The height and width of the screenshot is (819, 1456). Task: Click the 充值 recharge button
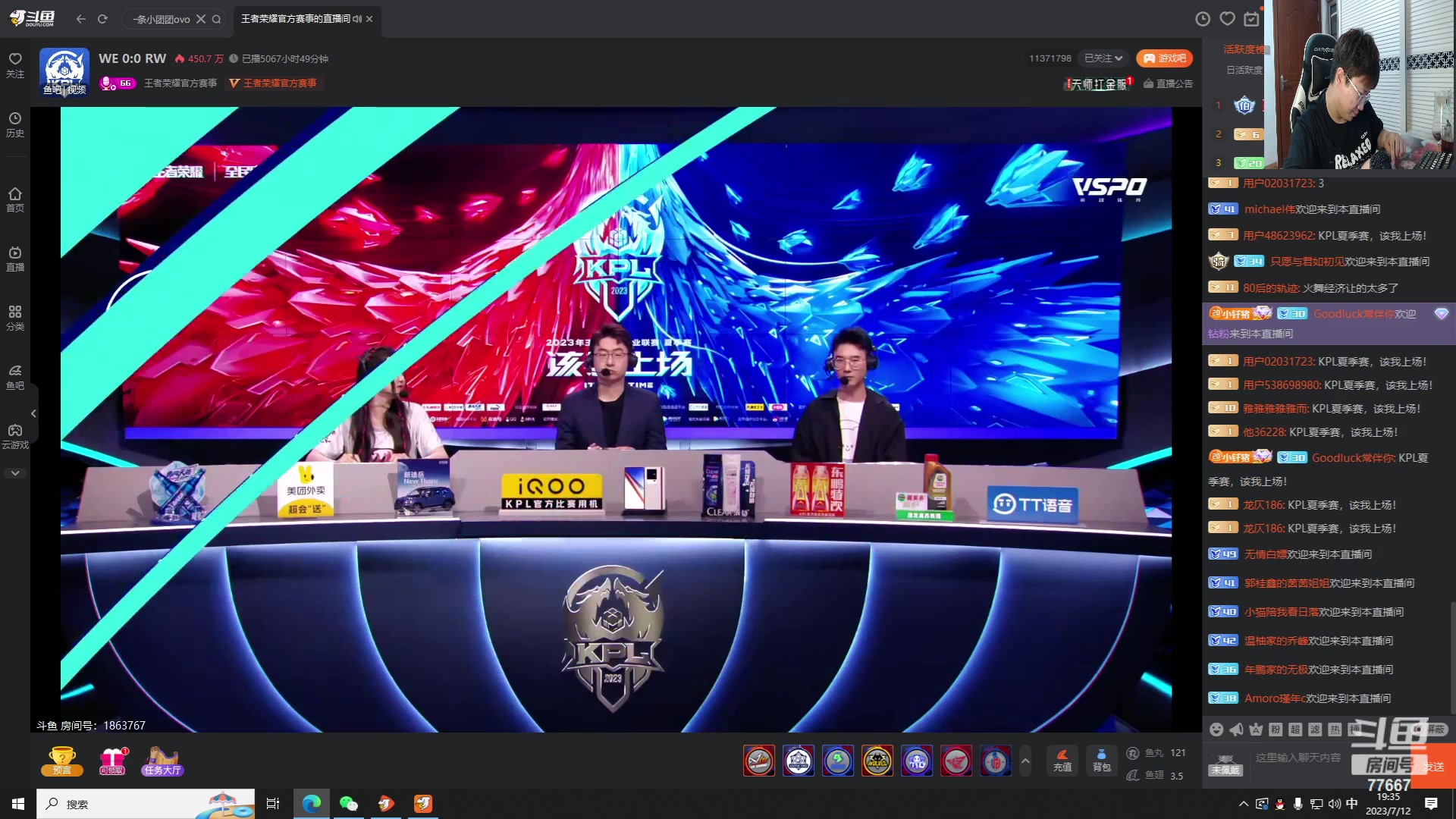1062,761
